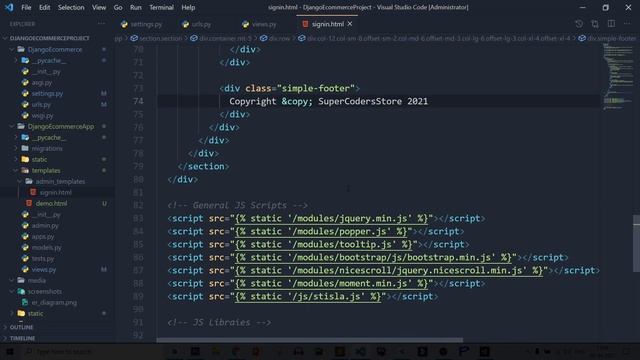The width and height of the screenshot is (640, 360).
Task: Click the section.section breadcrumb
Action: click(x=157, y=38)
